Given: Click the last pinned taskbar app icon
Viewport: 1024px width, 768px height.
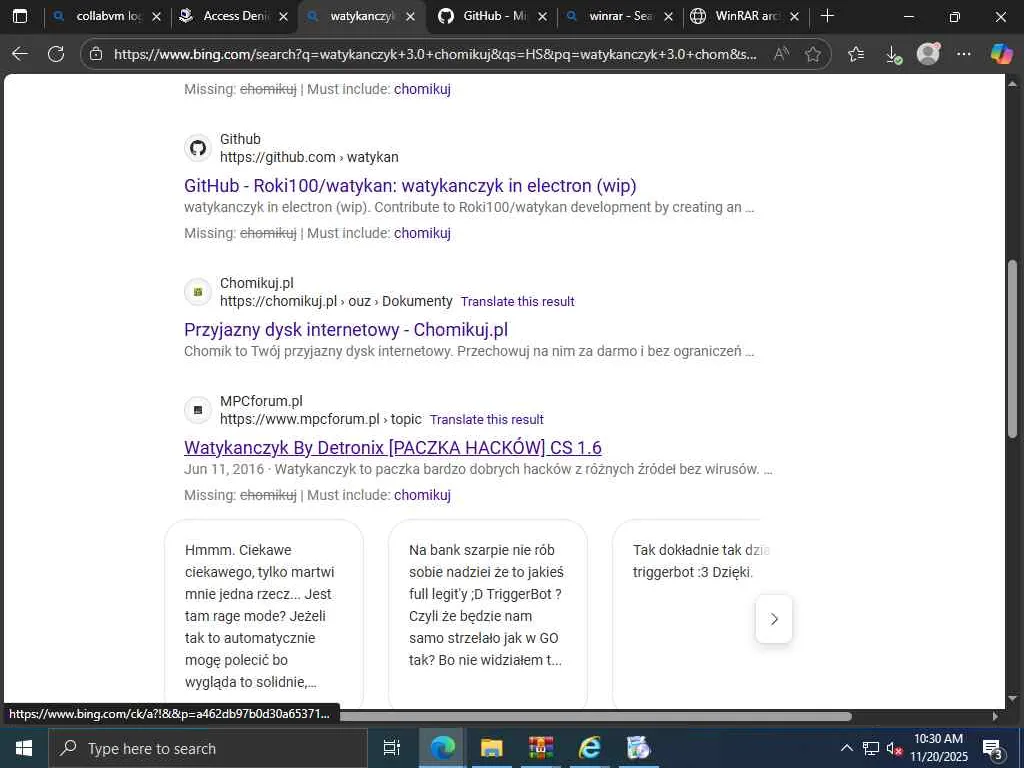Looking at the screenshot, I should click(638, 748).
